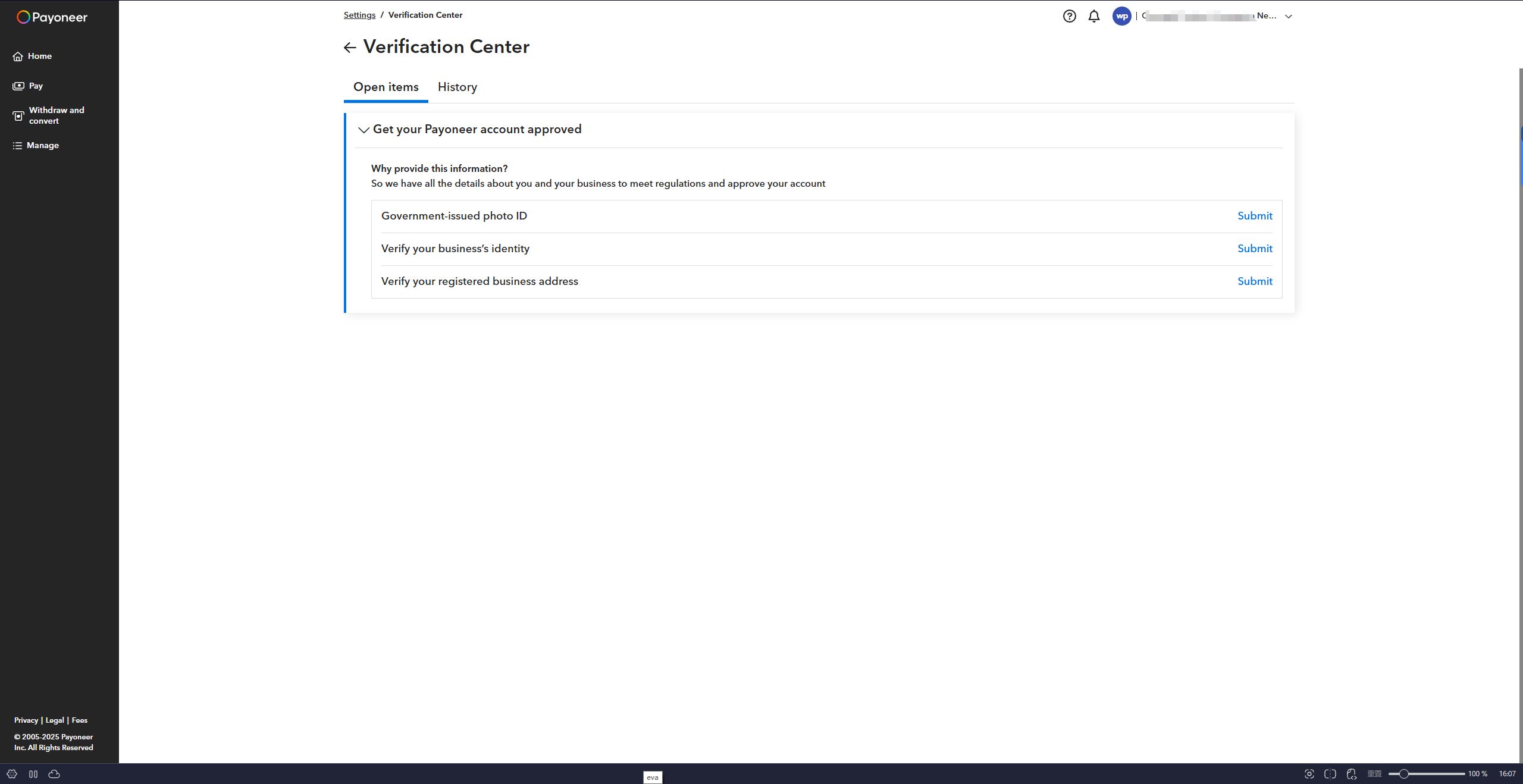This screenshot has height=784, width=1523.
Task: Click the page source code icon in status bar
Action: tap(1352, 774)
